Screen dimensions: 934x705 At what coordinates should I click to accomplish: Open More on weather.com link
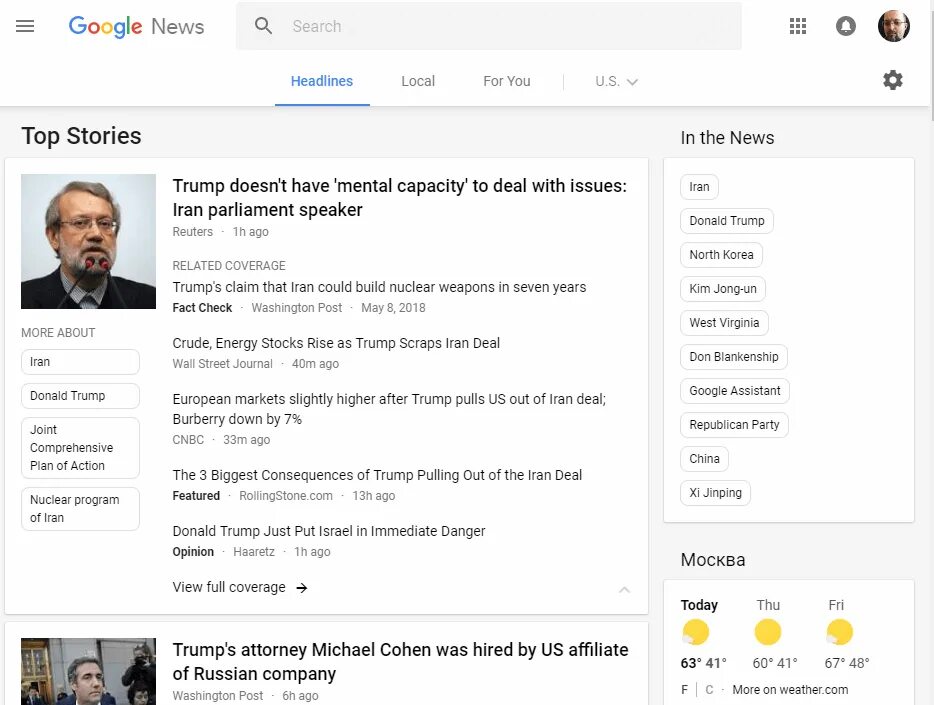point(790,690)
